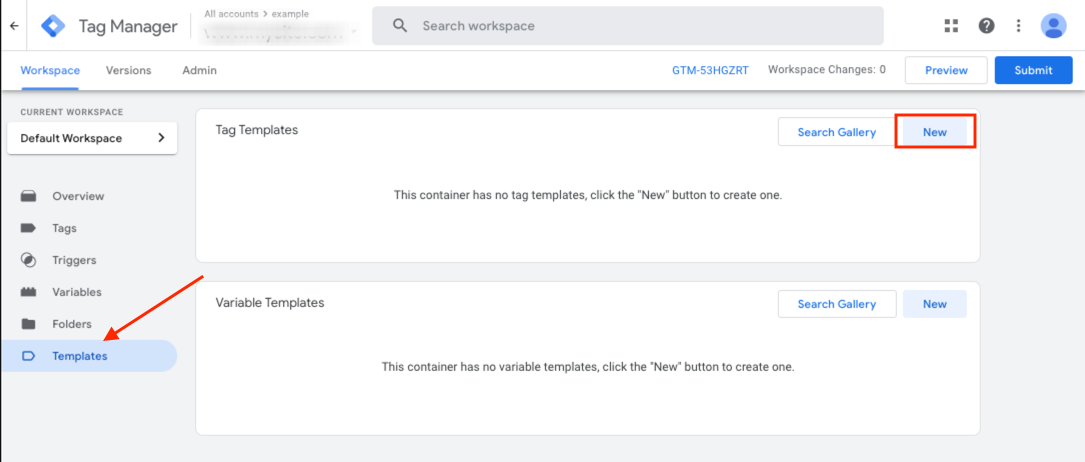1085x462 pixels.
Task: Expand the Default Workspace selector
Action: click(92, 138)
